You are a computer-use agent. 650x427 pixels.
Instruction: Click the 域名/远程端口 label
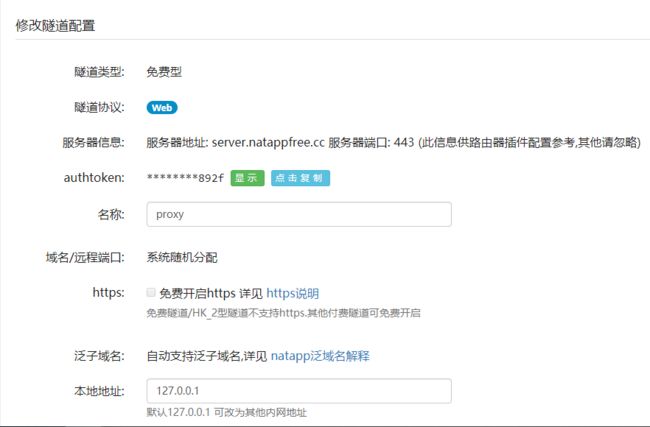click(85, 258)
